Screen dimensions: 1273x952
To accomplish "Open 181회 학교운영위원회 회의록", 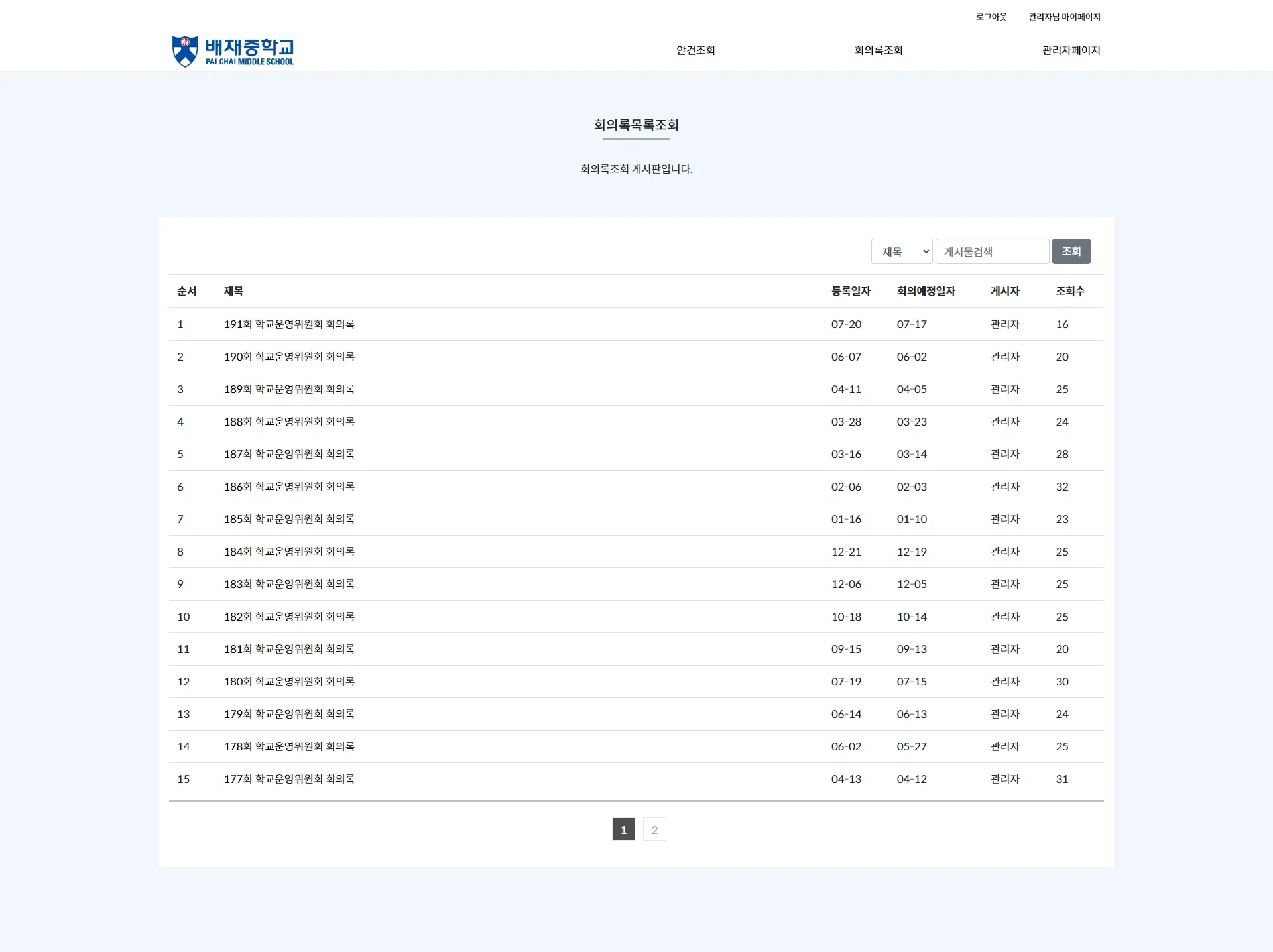I will tap(289, 649).
